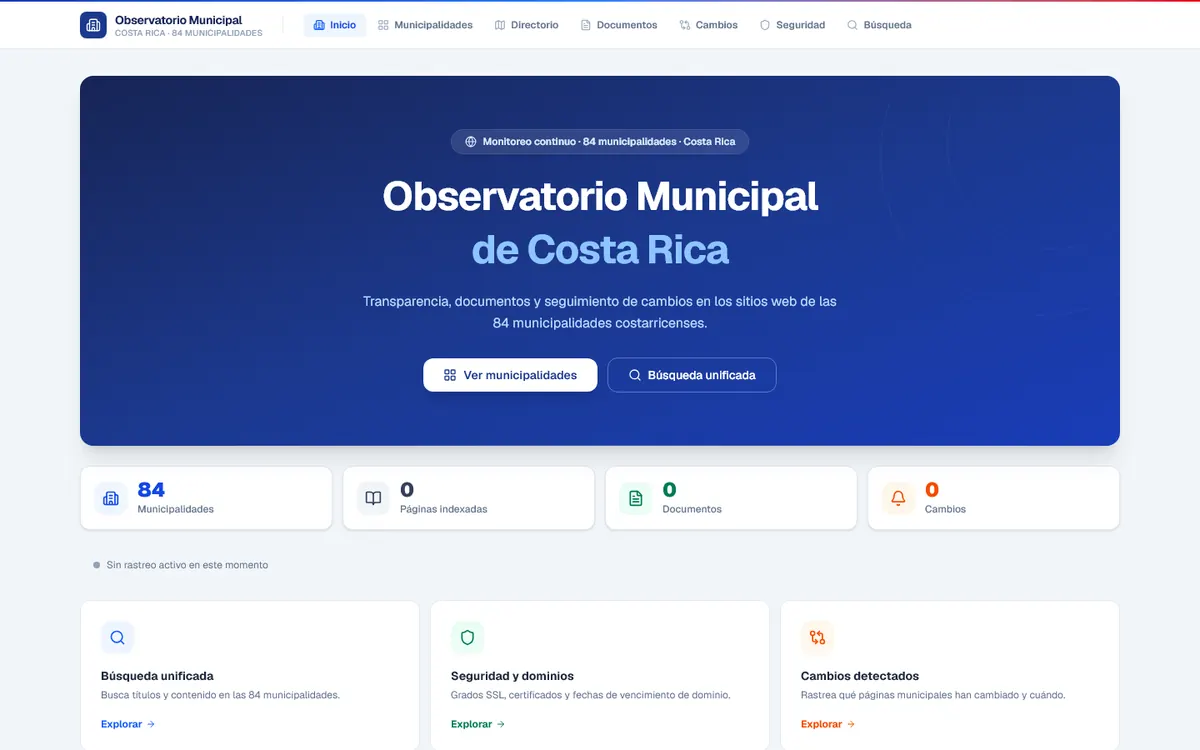Click the Observatorio Municipal logo icon

[x=93, y=25]
